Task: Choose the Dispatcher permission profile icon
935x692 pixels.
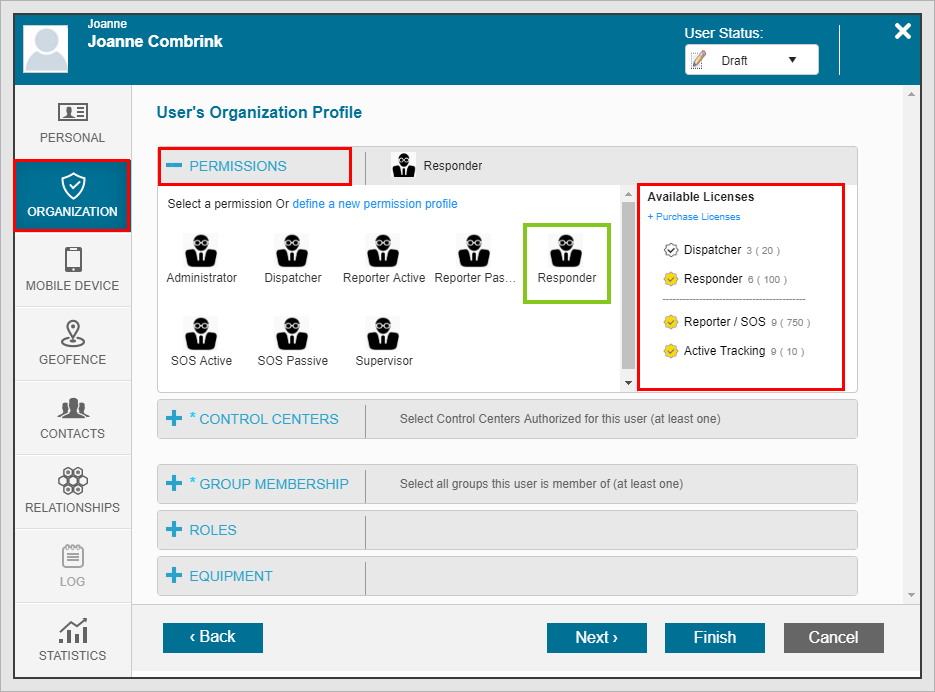Action: point(291,251)
